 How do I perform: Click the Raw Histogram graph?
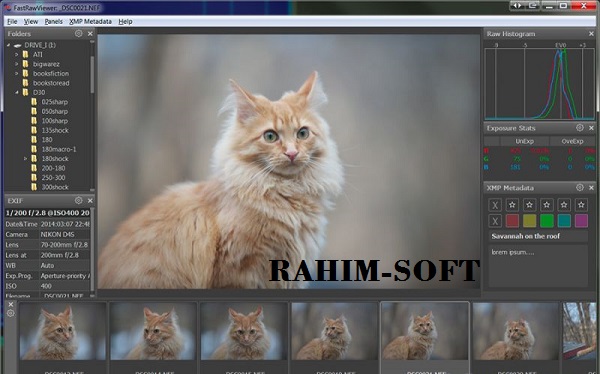[540, 83]
